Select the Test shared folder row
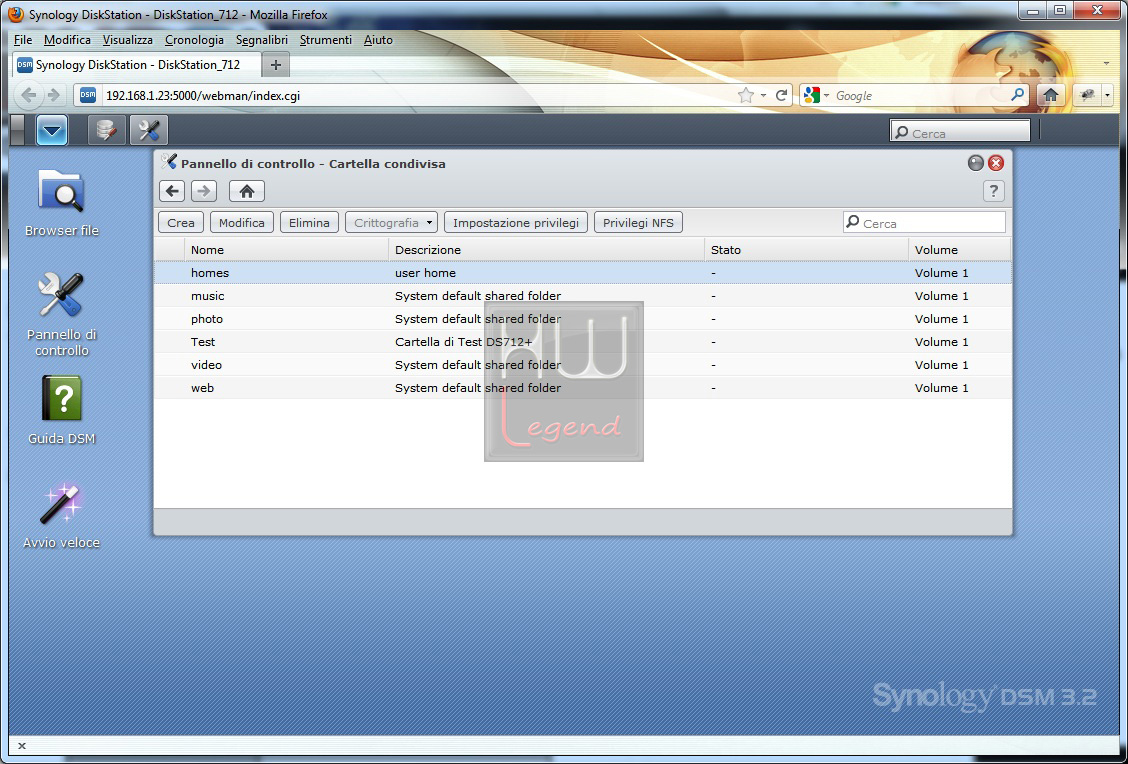The height and width of the screenshot is (764, 1128). [x=583, y=342]
